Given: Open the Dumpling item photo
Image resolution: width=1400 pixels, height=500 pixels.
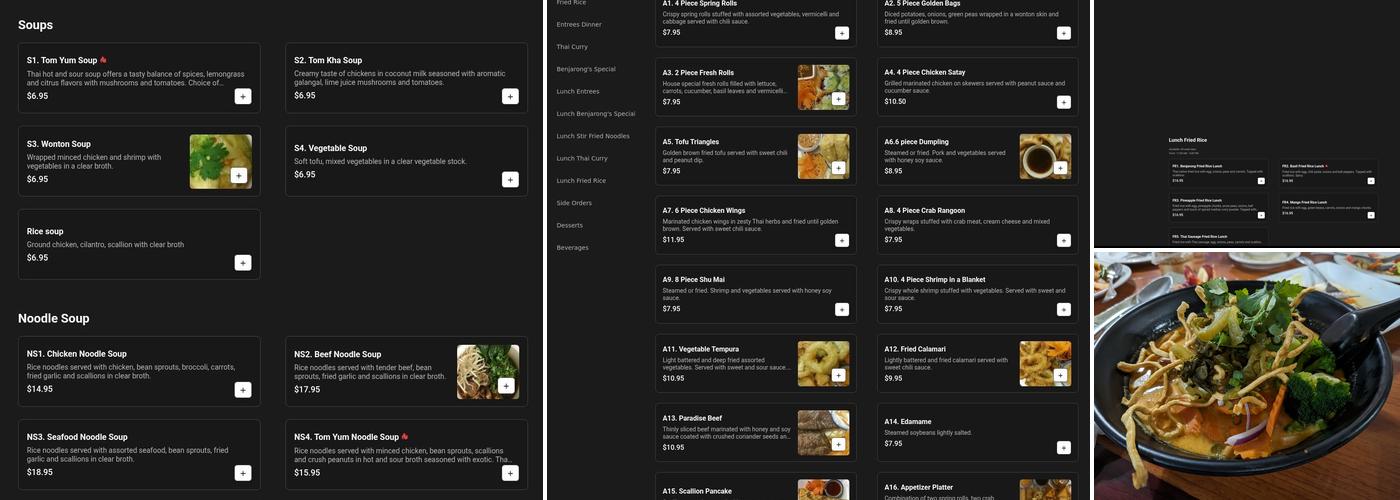Looking at the screenshot, I should [1046, 156].
